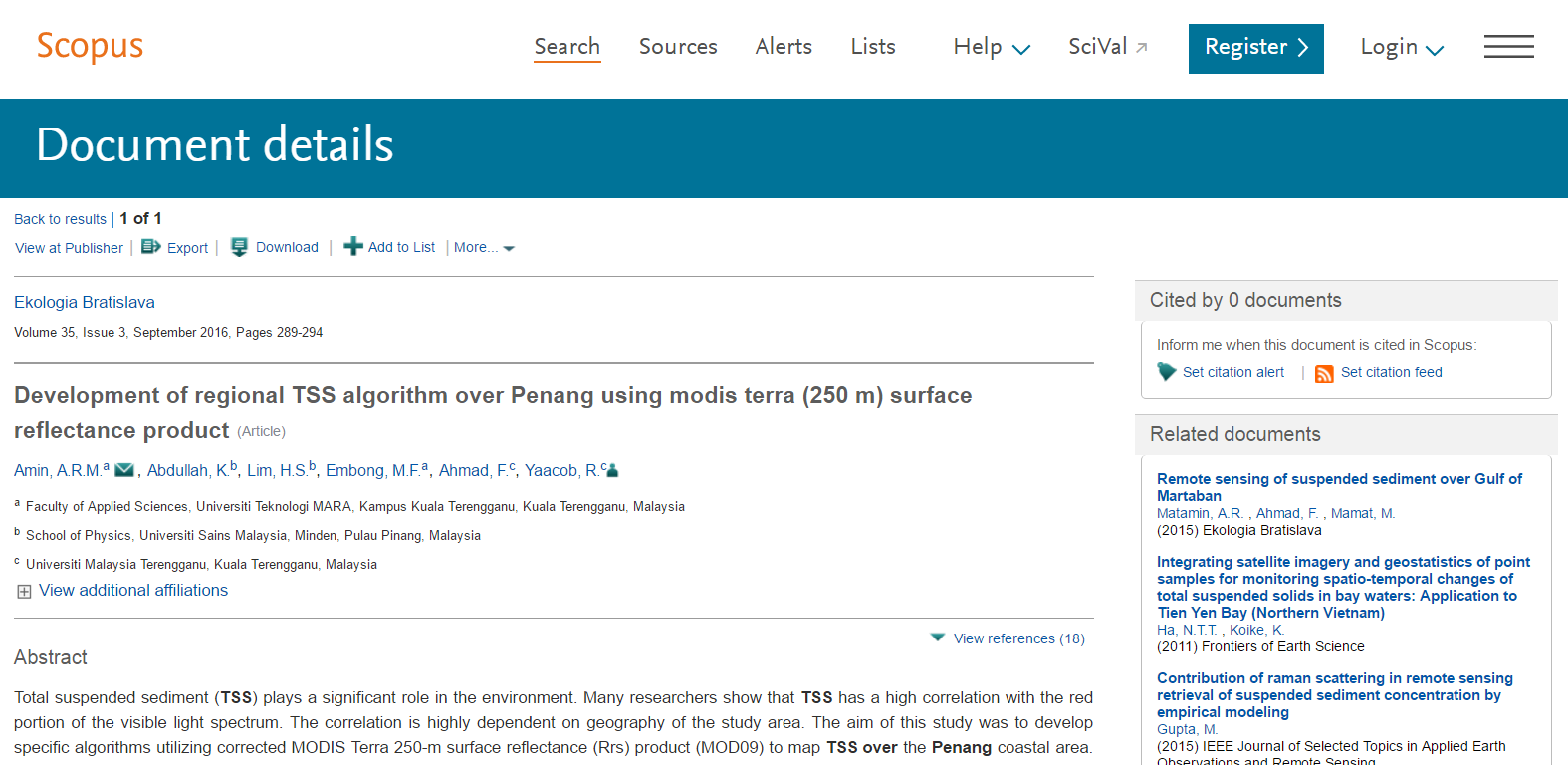Click the Download icon
This screenshot has width=1568, height=765.
tap(239, 247)
